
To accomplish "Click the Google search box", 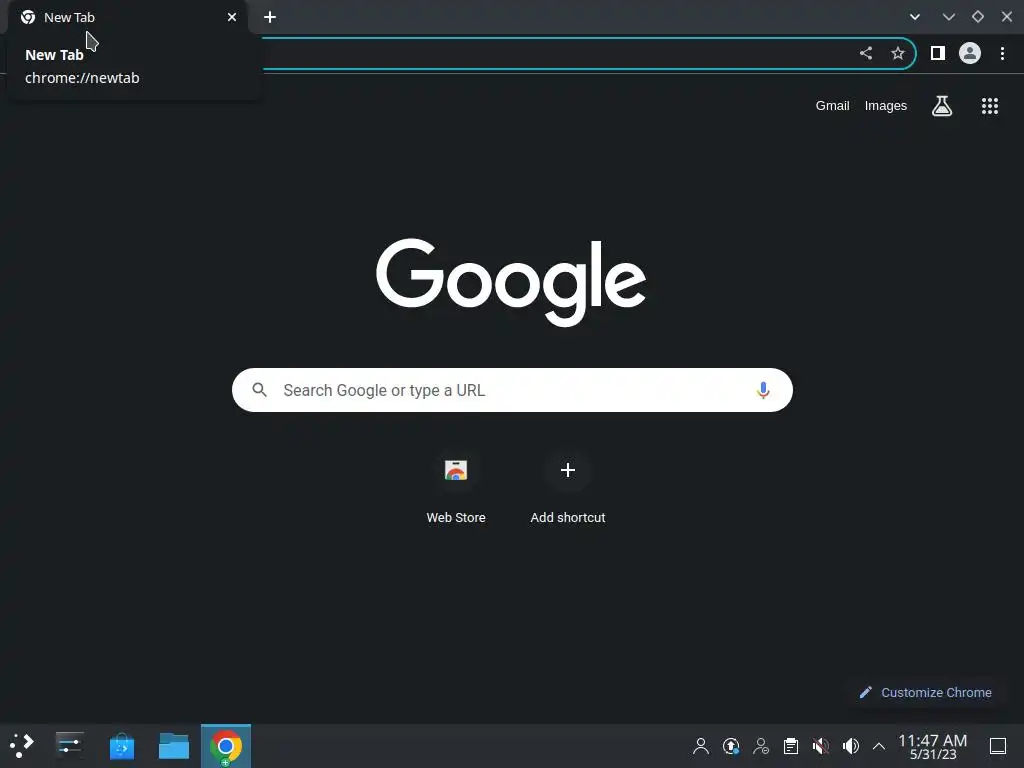I will pos(512,390).
